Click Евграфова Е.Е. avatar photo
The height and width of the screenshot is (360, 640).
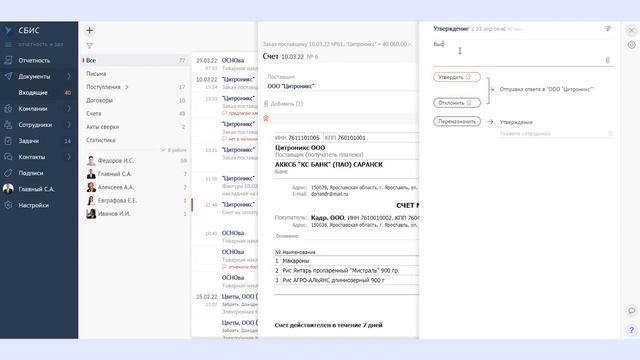(x=91, y=200)
